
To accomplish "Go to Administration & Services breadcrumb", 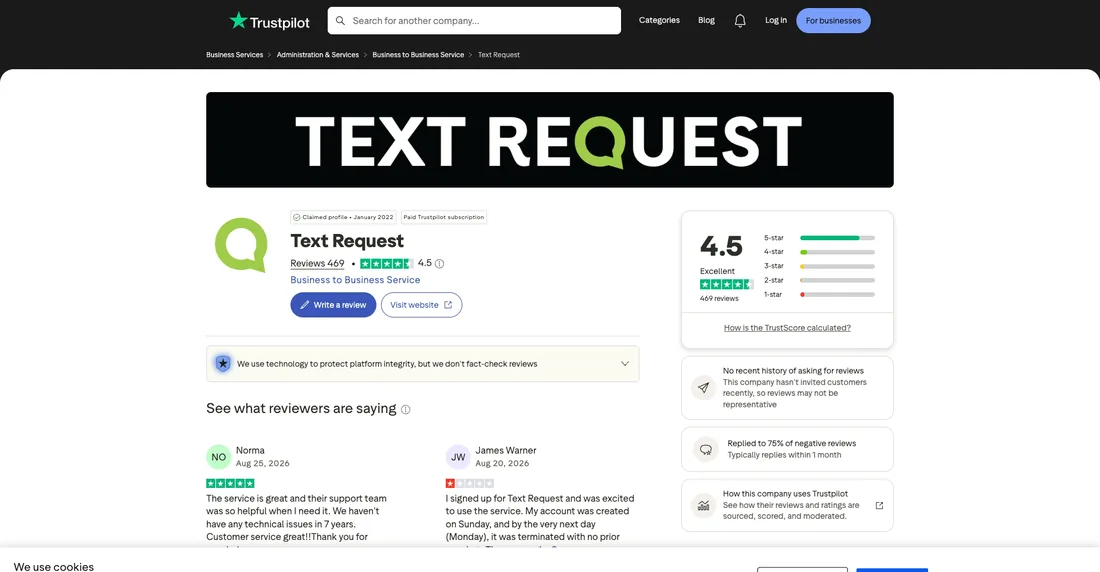I will click(317, 55).
